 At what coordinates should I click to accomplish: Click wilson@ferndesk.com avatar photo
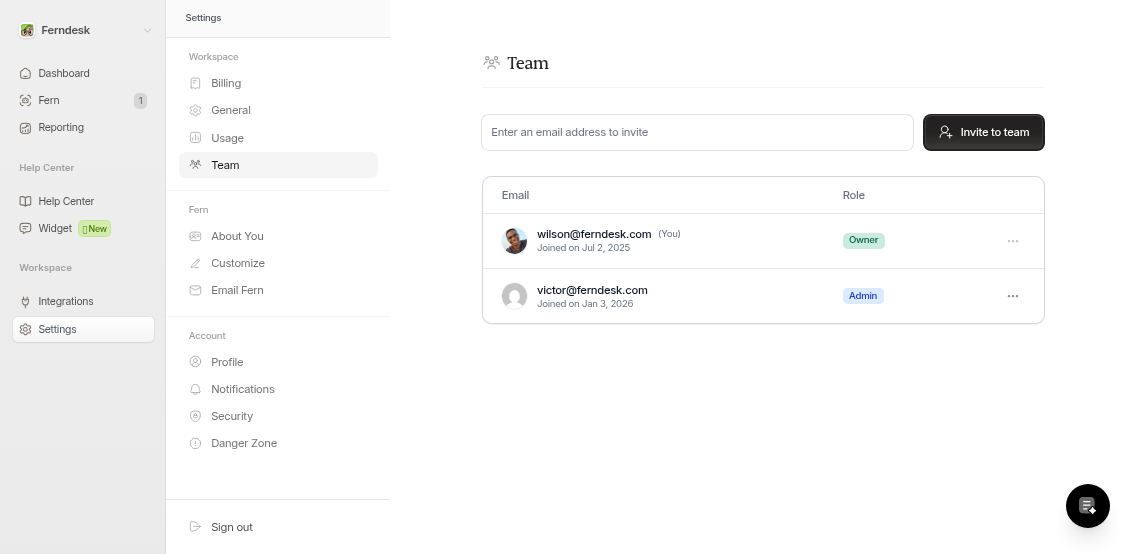click(514, 240)
